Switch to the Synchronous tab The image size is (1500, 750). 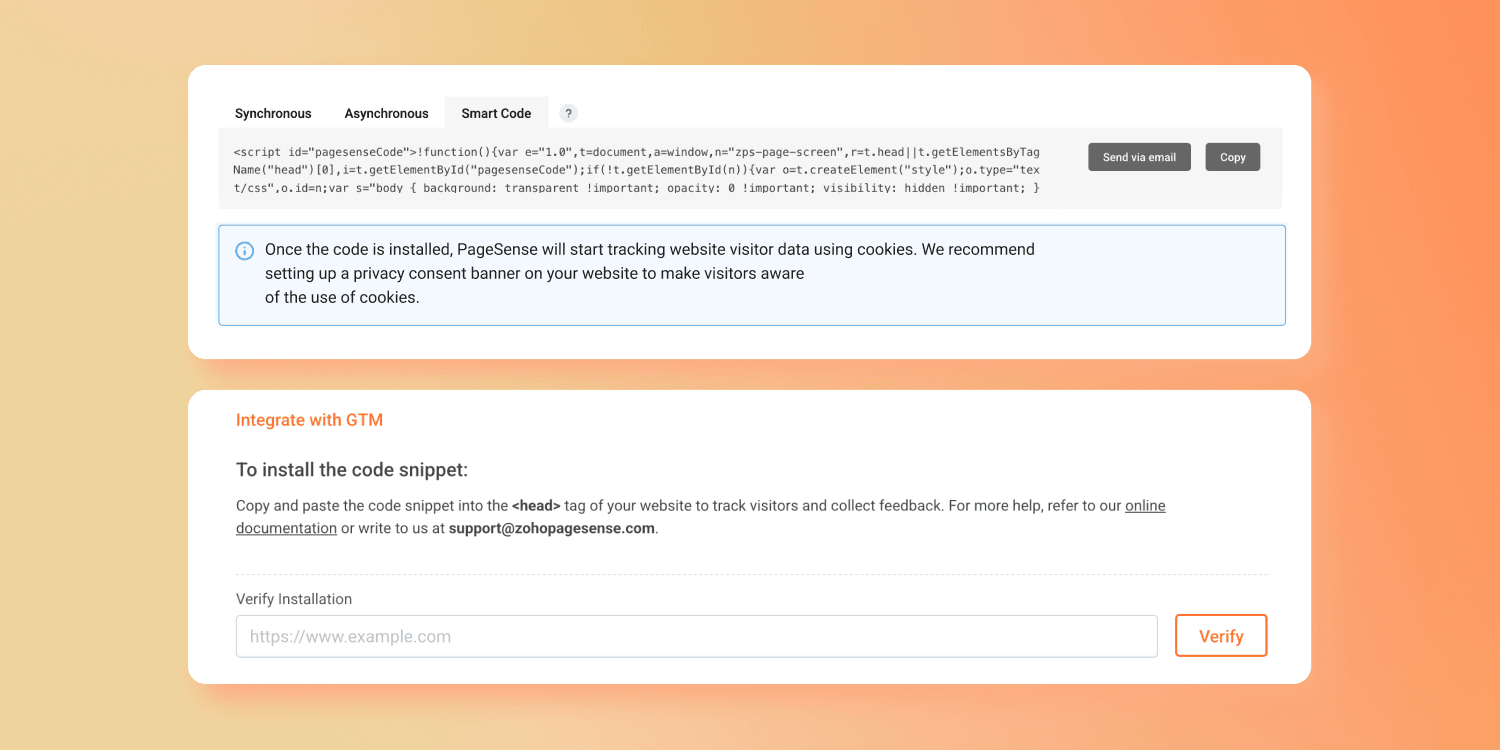tap(273, 113)
